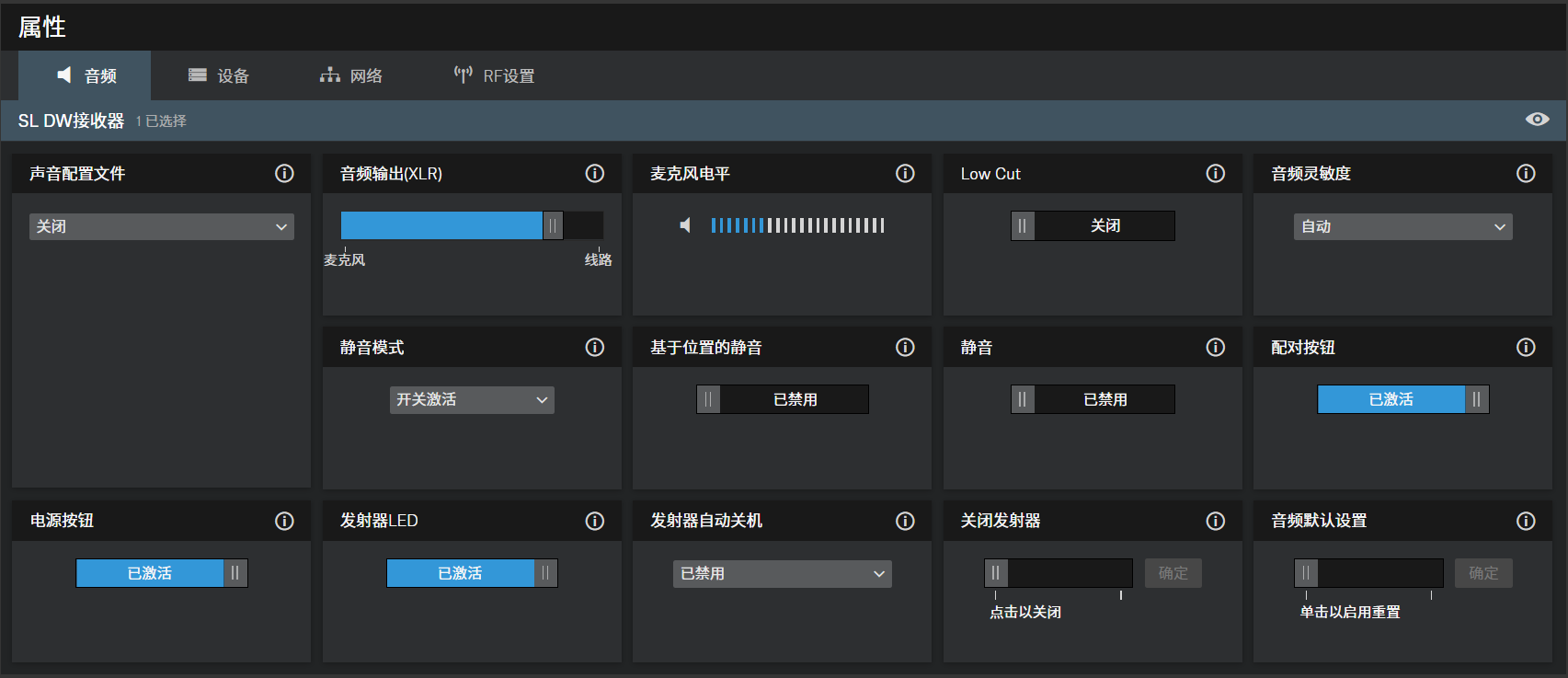The width and height of the screenshot is (1568, 678).
Task: Open the RF设置 tab
Action: 495,75
